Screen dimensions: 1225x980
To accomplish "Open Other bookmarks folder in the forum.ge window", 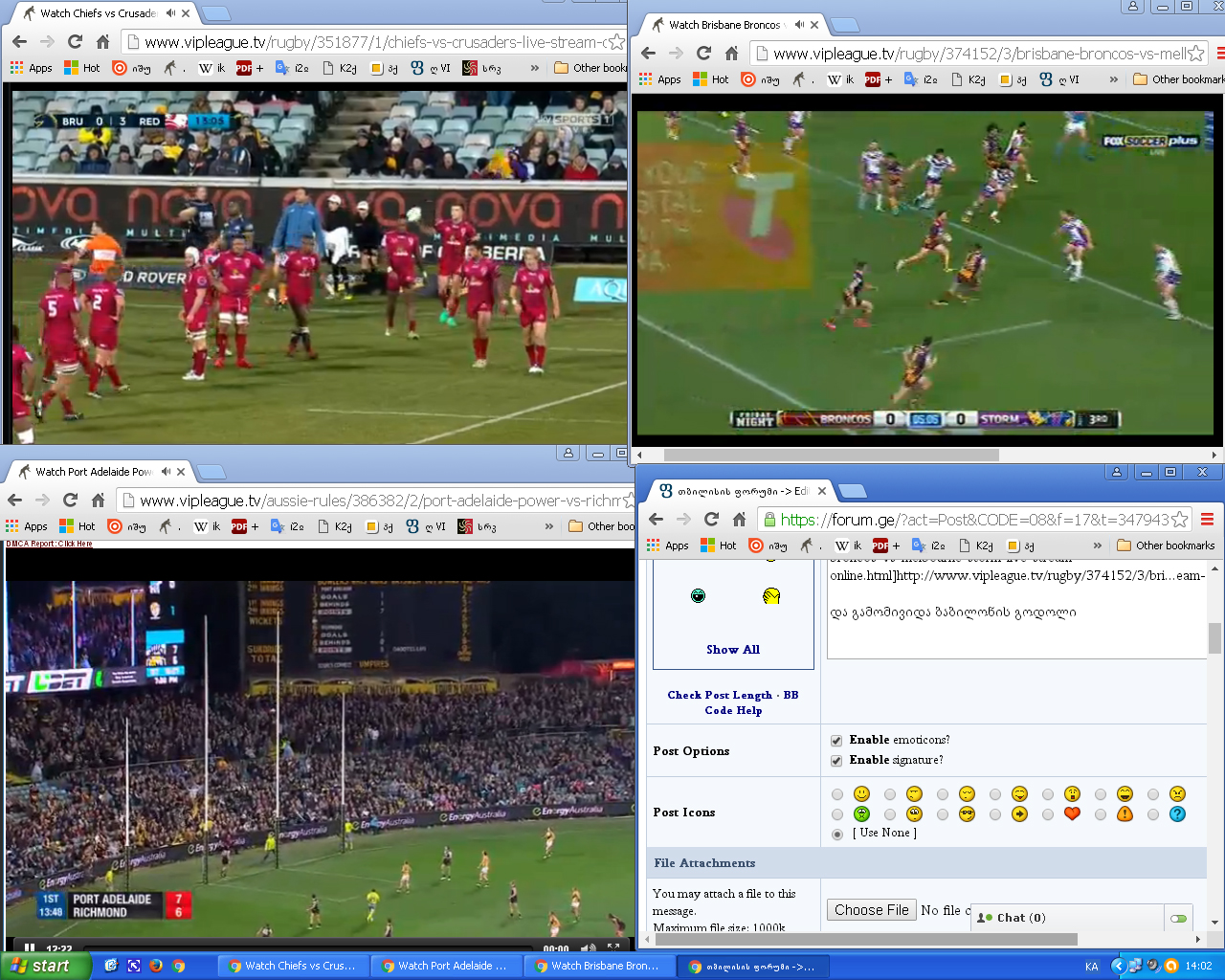I will [x=1166, y=546].
